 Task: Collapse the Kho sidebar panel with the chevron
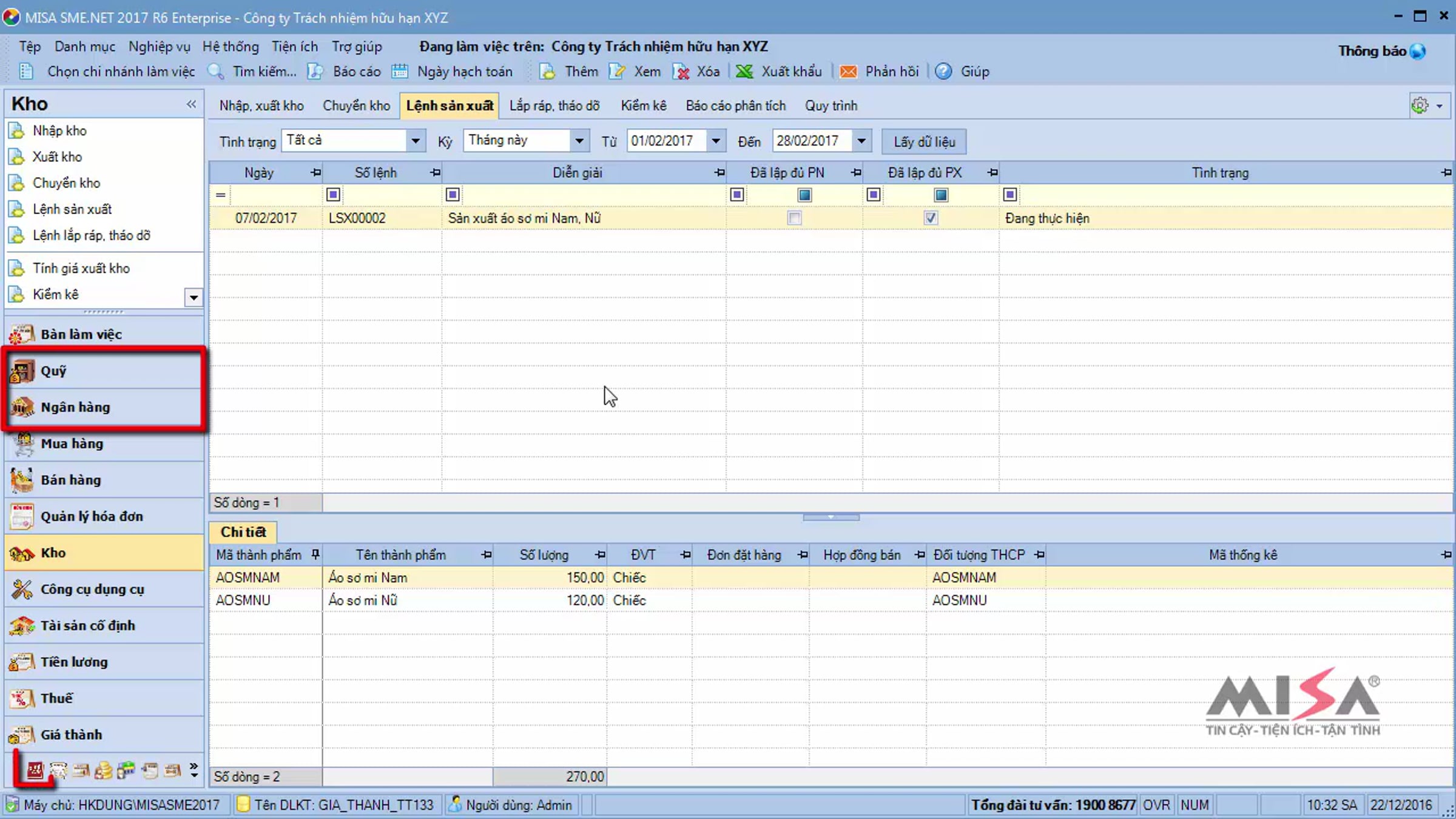point(191,104)
